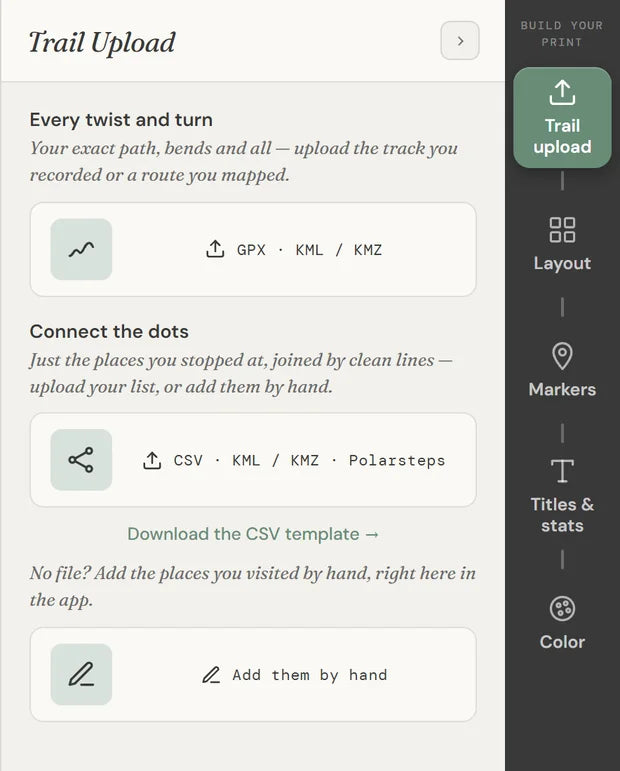Click the upload arrow icon beside CSV

point(152,460)
